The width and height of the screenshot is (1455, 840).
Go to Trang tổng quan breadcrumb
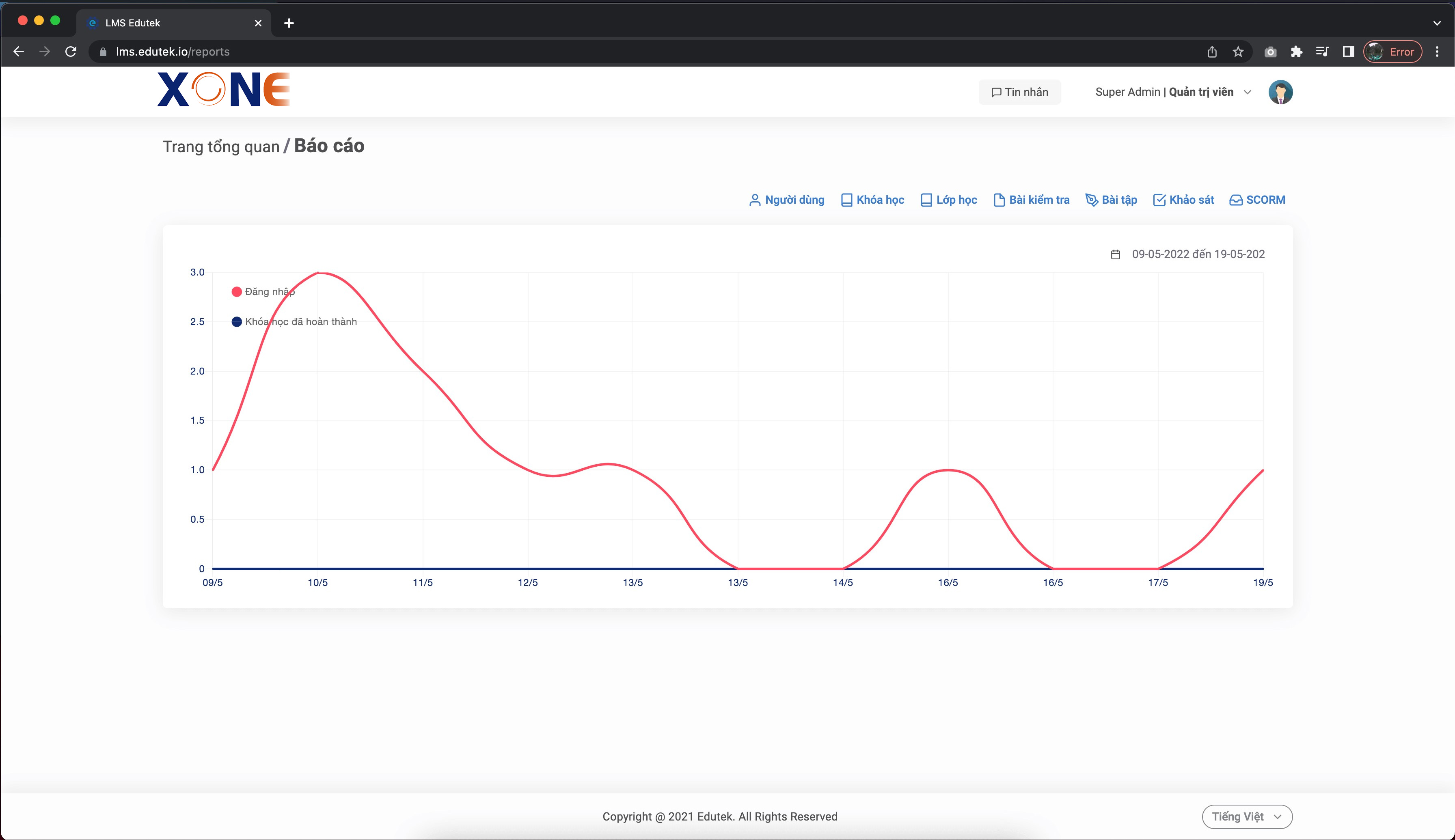click(221, 146)
